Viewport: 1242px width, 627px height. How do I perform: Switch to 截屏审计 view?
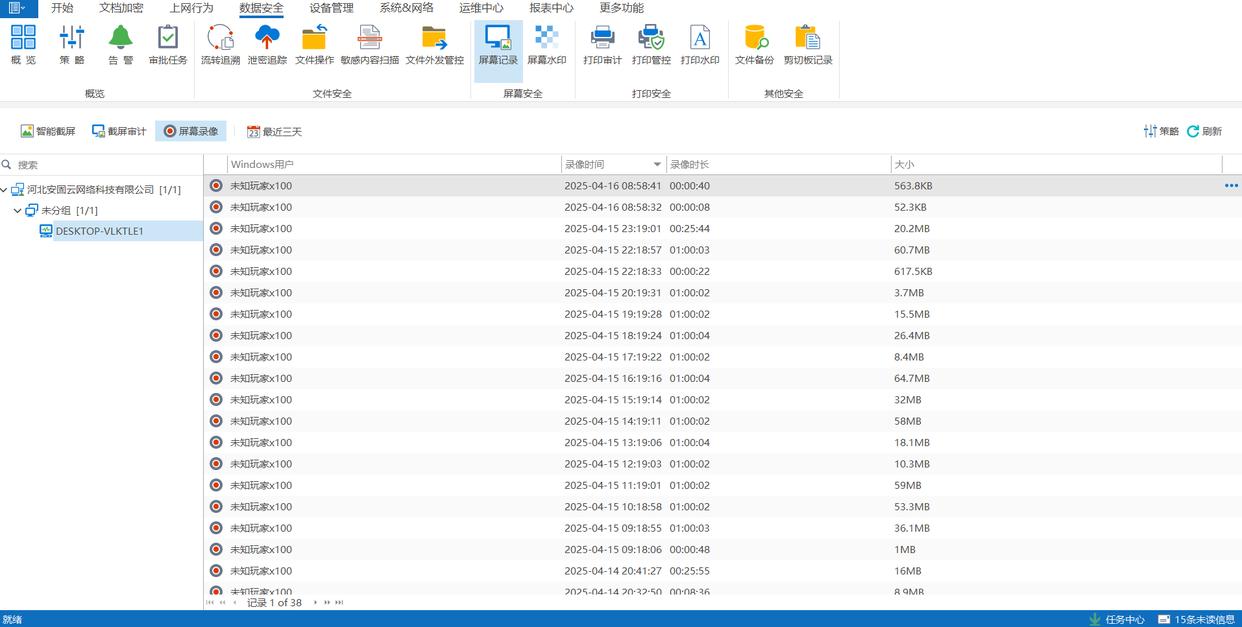click(x=119, y=131)
